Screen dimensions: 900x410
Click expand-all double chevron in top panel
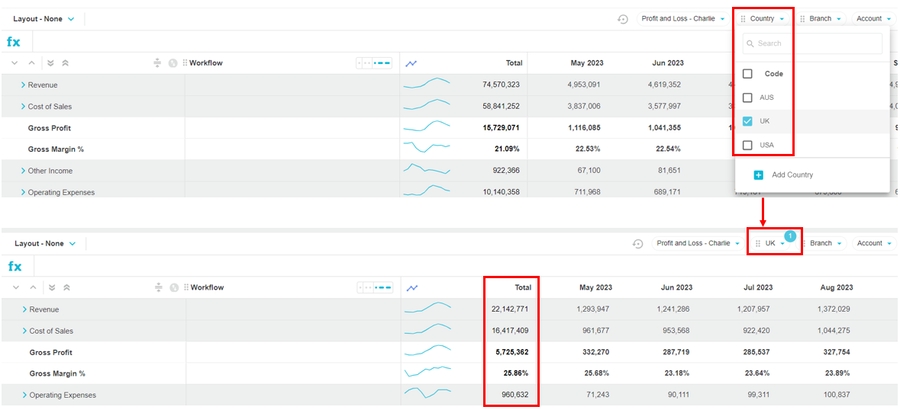click(50, 63)
